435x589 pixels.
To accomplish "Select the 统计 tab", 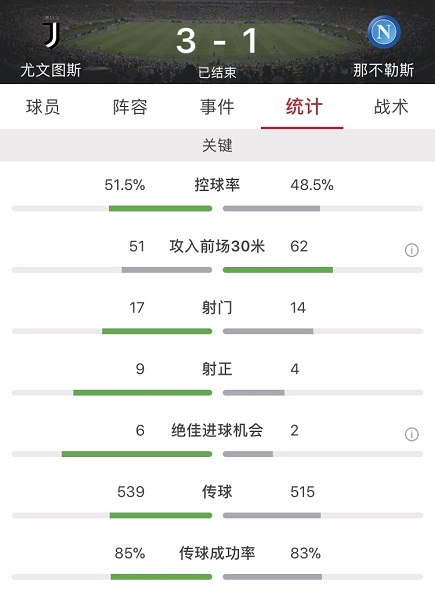I will [304, 107].
